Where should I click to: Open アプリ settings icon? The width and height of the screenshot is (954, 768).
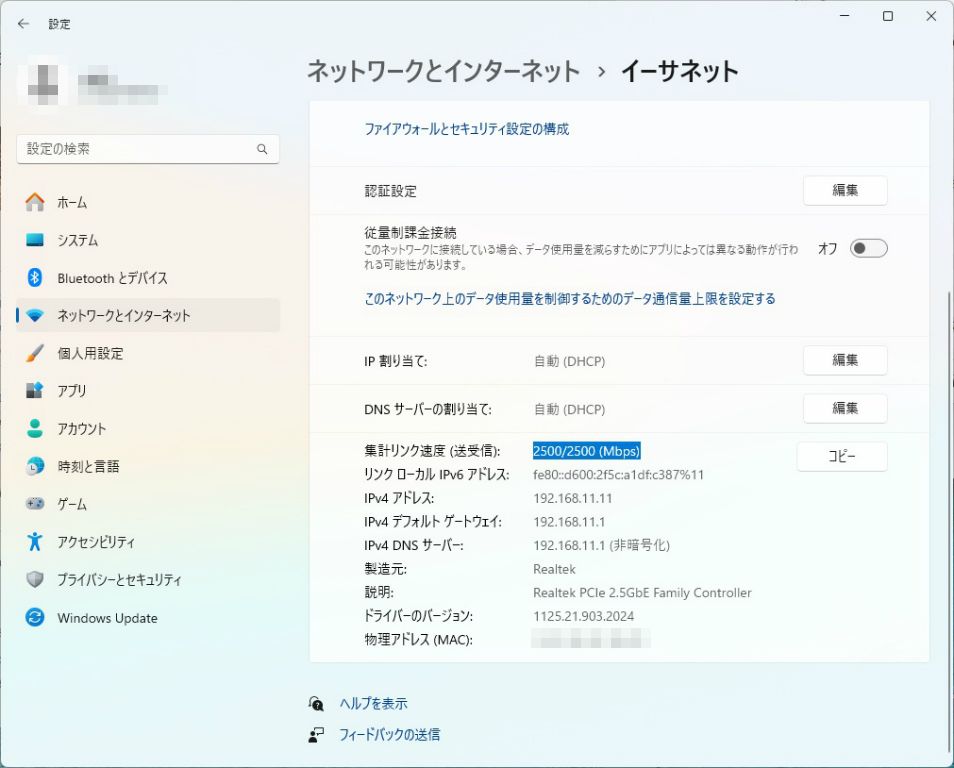tap(35, 391)
